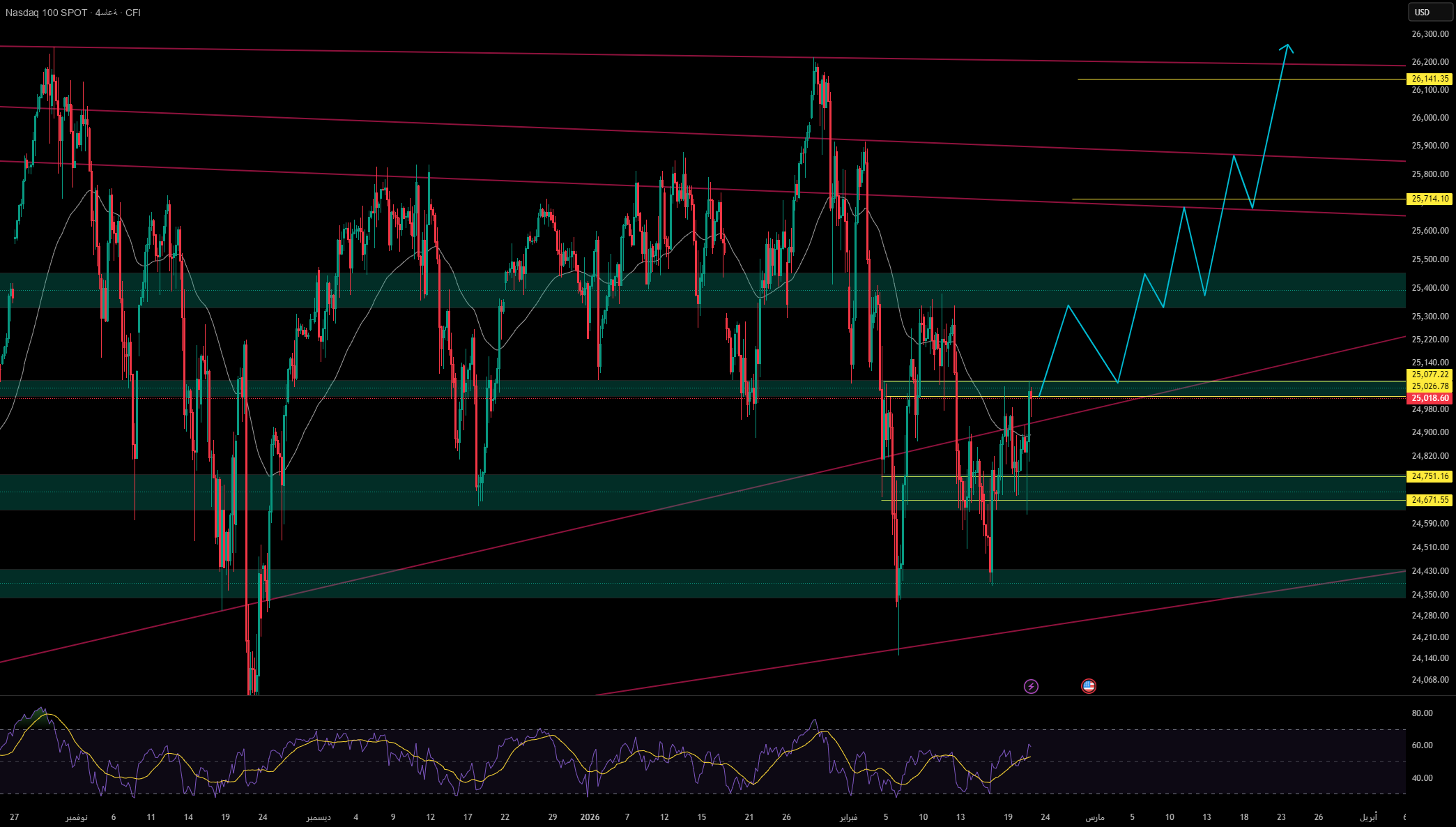Viewport: 1456px width, 827px height.
Task: Click the مارس month label on time axis
Action: (x=1094, y=817)
